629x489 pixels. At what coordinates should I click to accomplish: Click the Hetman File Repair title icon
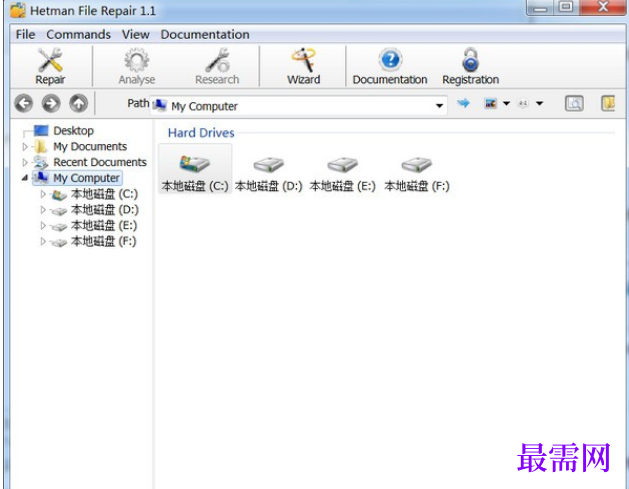tap(18, 10)
